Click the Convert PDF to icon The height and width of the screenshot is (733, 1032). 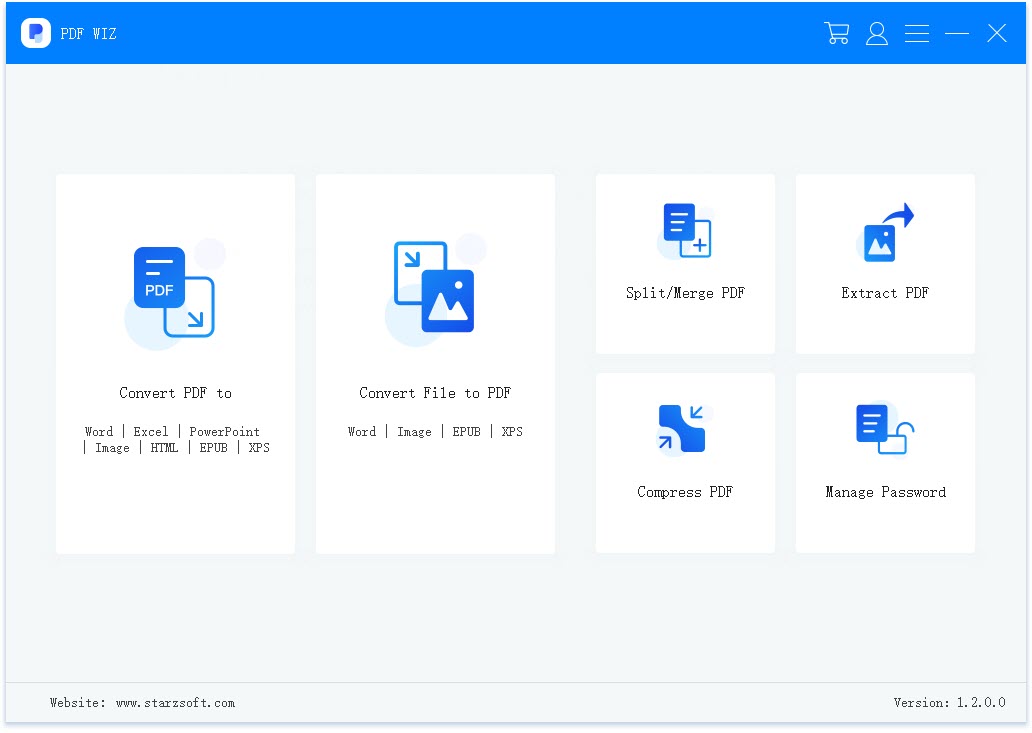[174, 293]
